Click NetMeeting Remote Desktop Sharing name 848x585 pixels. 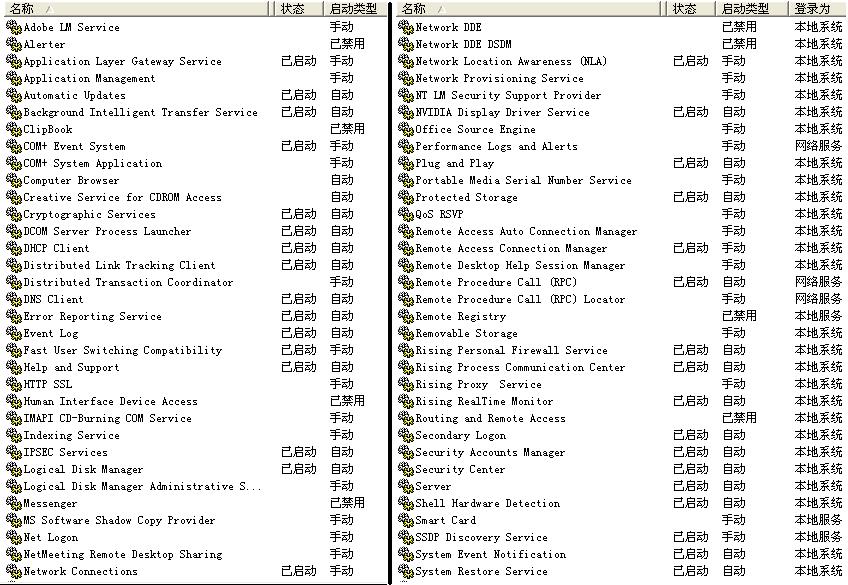123,554
